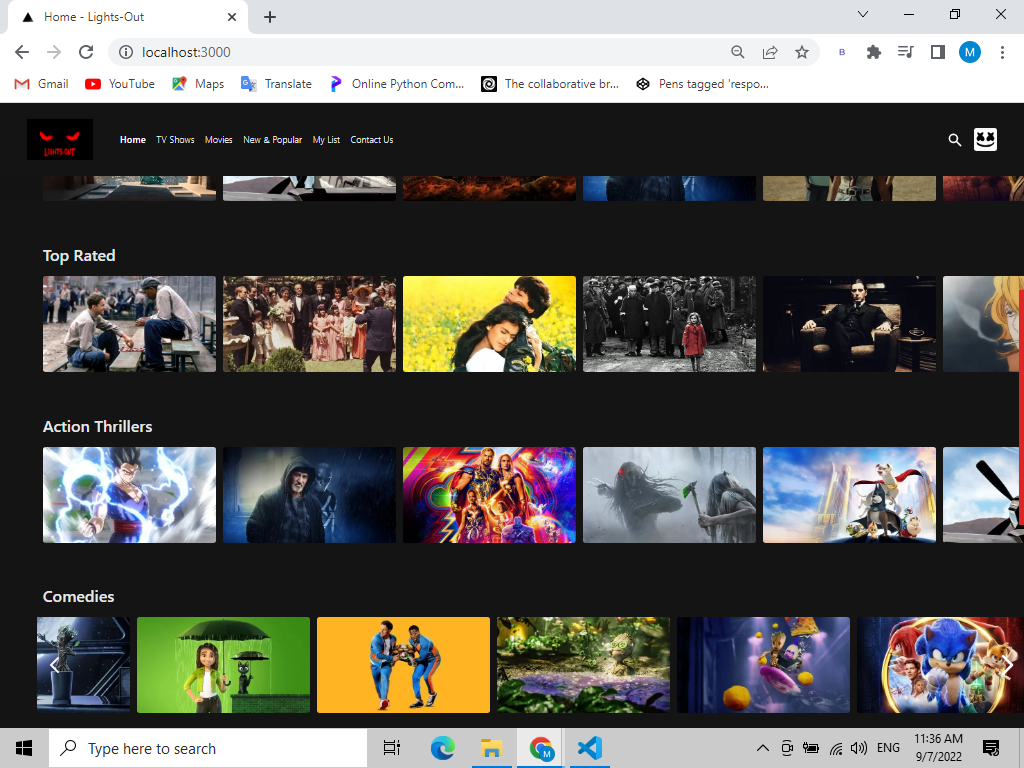Screen dimensions: 1024x768
Task: Click the Lights-Out logo
Action: [x=59, y=139]
